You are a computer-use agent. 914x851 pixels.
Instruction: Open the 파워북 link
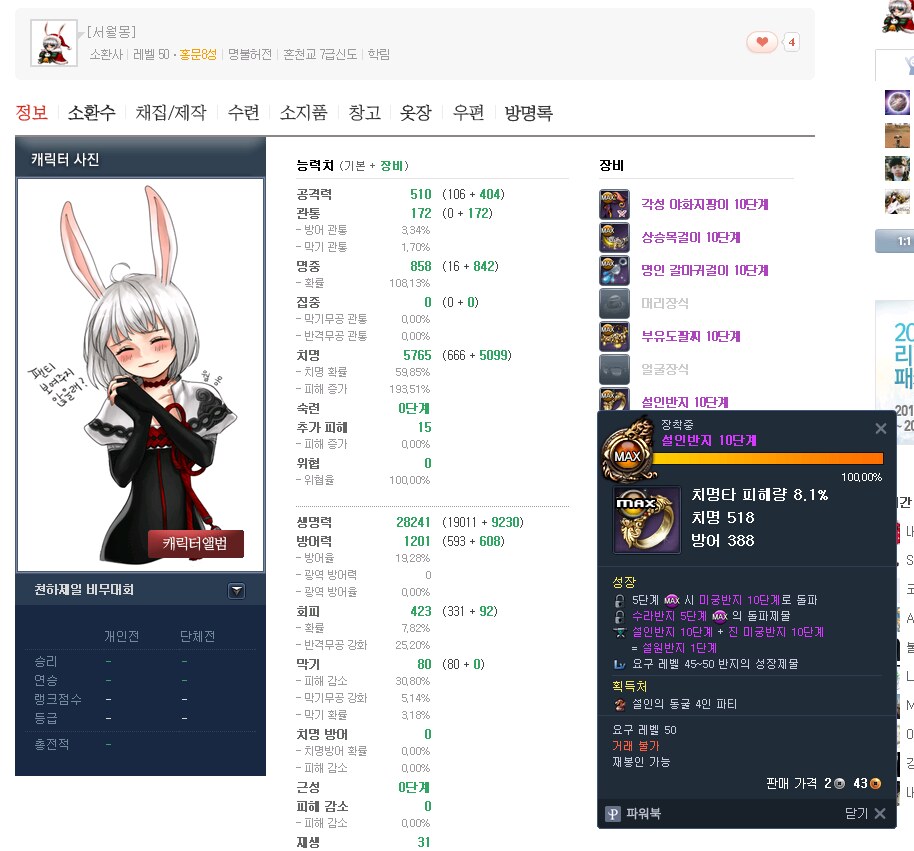coord(640,814)
